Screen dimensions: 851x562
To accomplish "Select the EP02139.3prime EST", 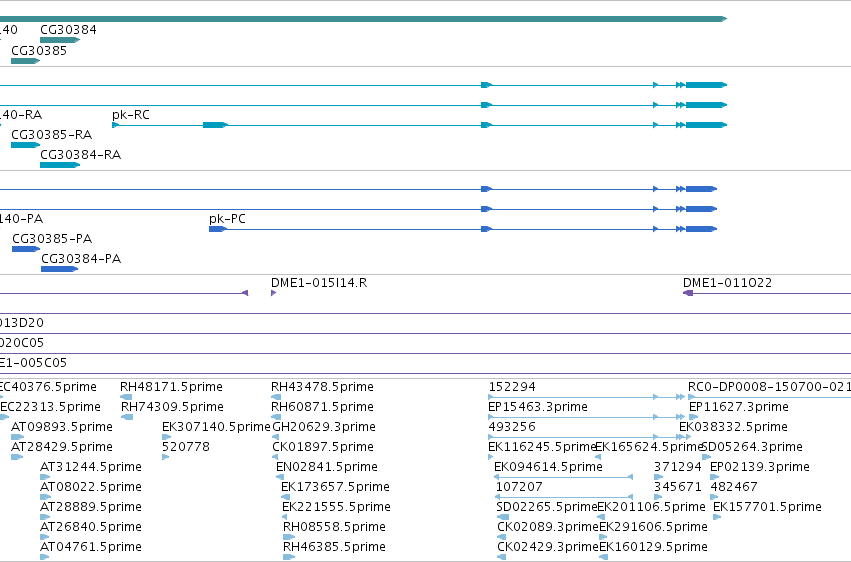I will (x=714, y=477).
